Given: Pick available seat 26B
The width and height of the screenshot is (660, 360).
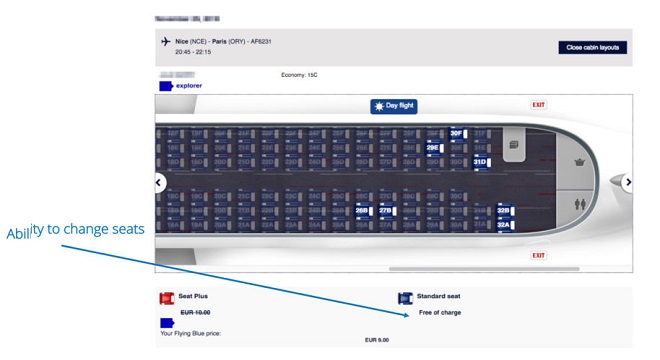Looking at the screenshot, I should pyautogui.click(x=364, y=211).
